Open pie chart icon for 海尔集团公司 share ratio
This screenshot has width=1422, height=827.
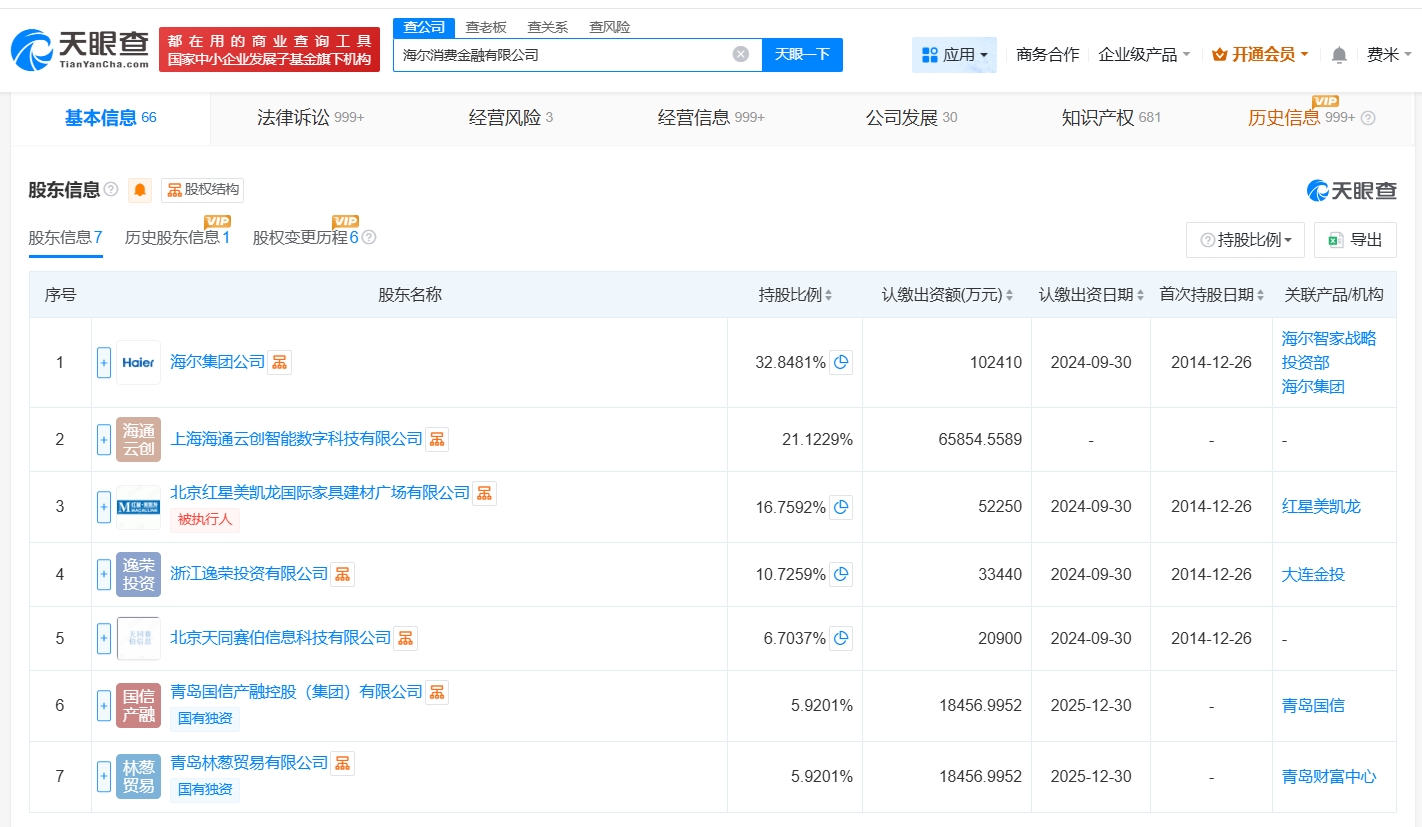pos(842,362)
